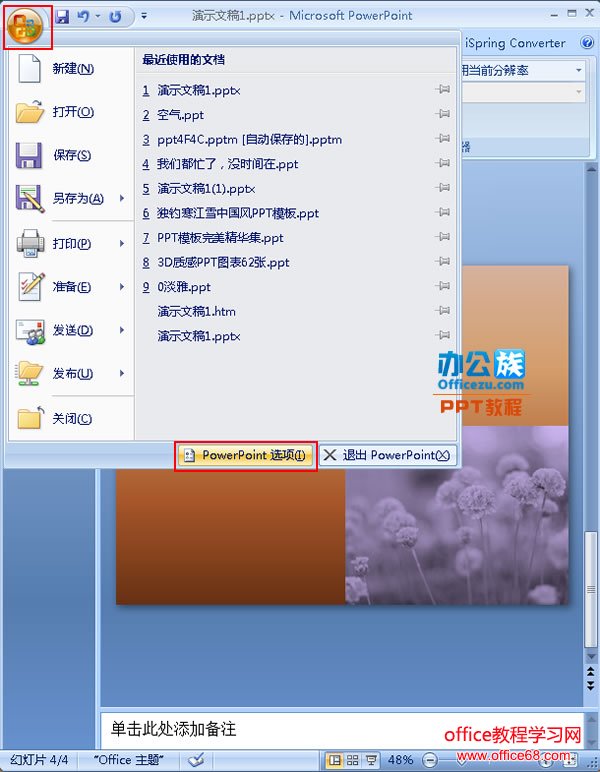The width and height of the screenshot is (600, 772).
Task: Click the Undo arrow in Quick Access Toolbar
Action: [x=83, y=17]
